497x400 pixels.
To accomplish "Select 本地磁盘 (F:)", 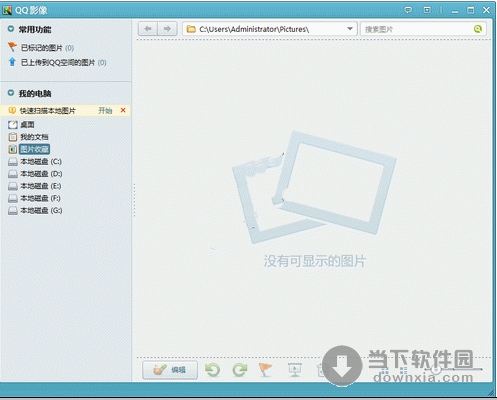I will click(x=40, y=198).
